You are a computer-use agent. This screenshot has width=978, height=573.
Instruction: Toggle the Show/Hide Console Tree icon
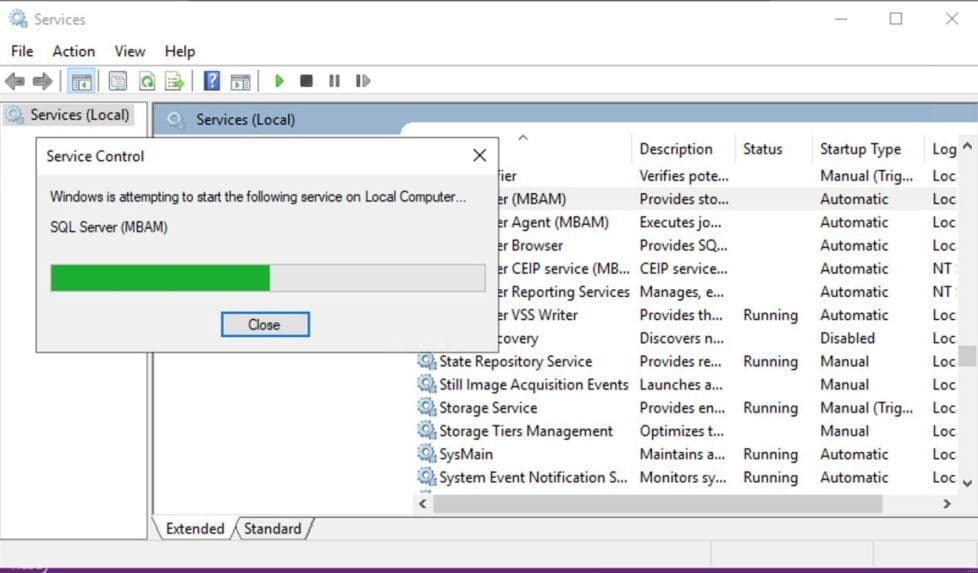point(81,81)
